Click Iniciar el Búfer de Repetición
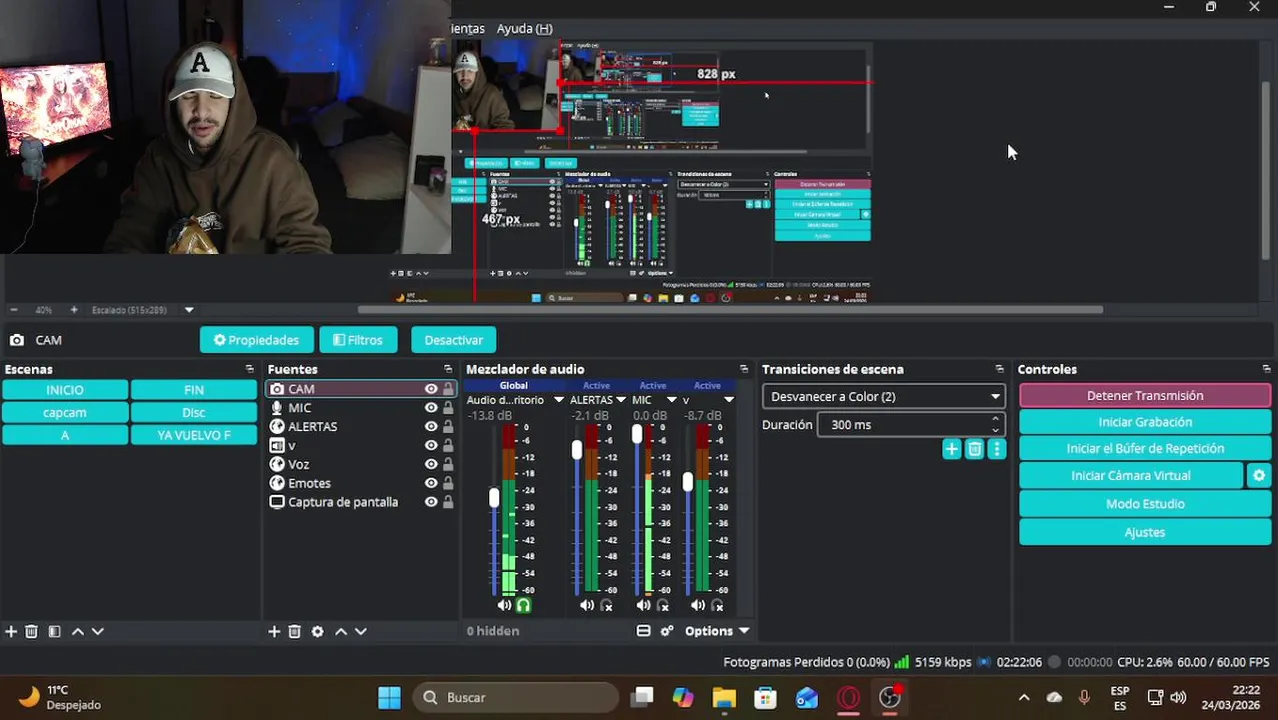Image resolution: width=1278 pixels, height=720 pixels. 1145,449
